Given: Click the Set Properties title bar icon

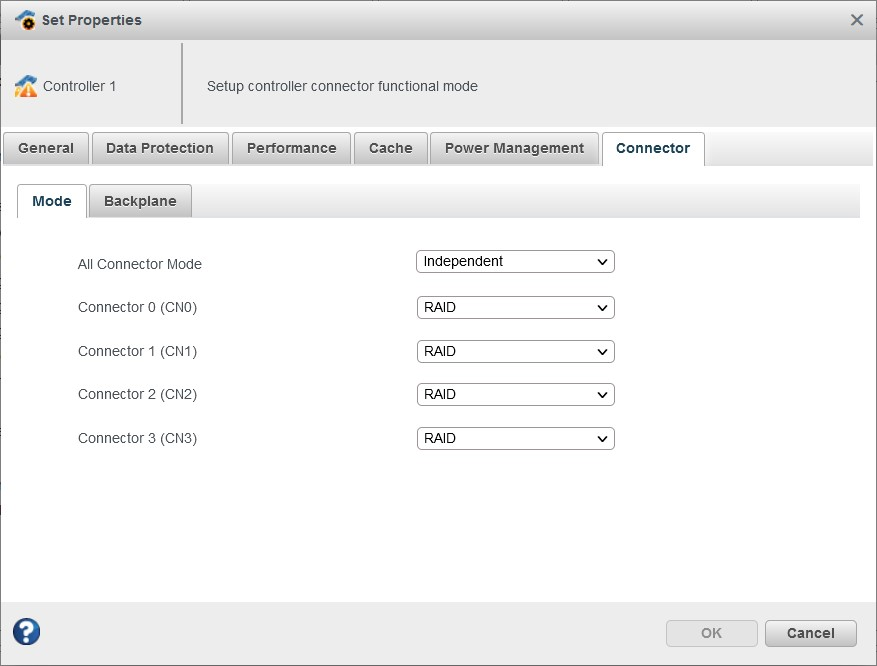Looking at the screenshot, I should [25, 20].
